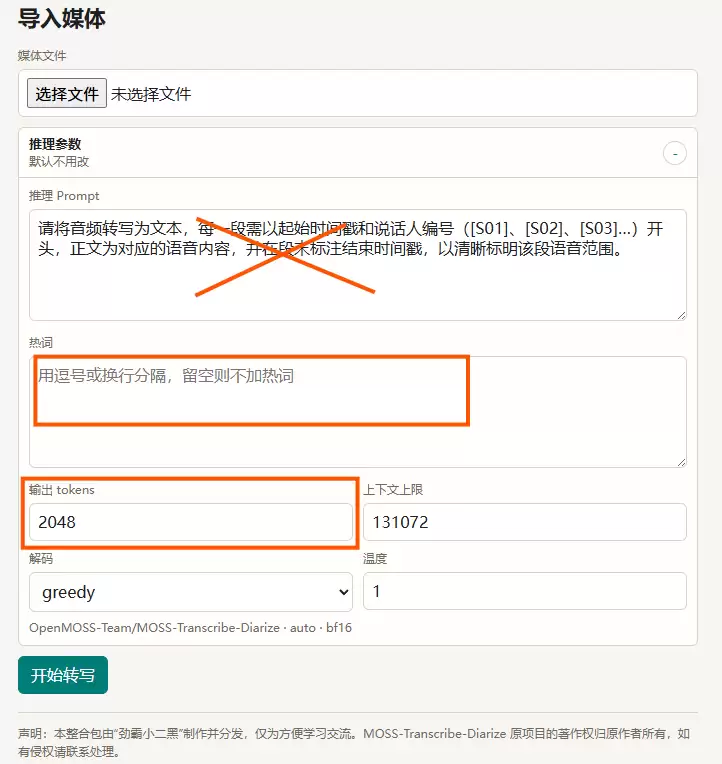Select the 上下文上限 field showing 131072
722x764 pixels.
click(x=525, y=522)
